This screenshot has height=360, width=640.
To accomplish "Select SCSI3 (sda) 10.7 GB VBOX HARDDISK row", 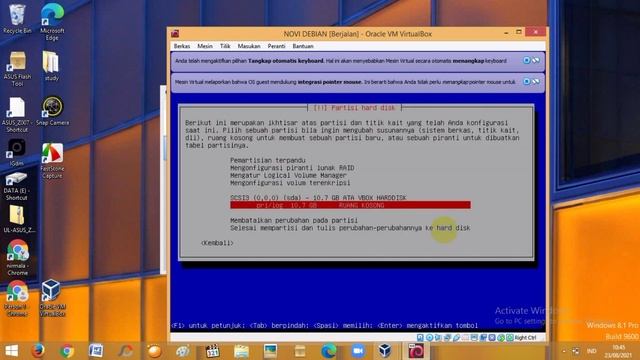I will 318,198.
